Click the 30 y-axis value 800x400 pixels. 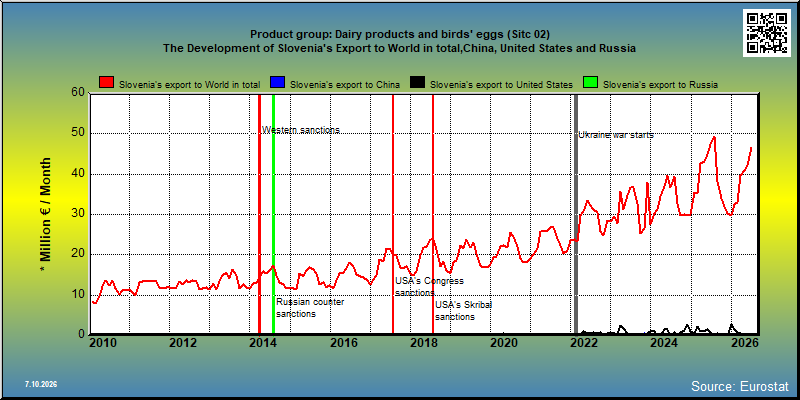[77, 214]
